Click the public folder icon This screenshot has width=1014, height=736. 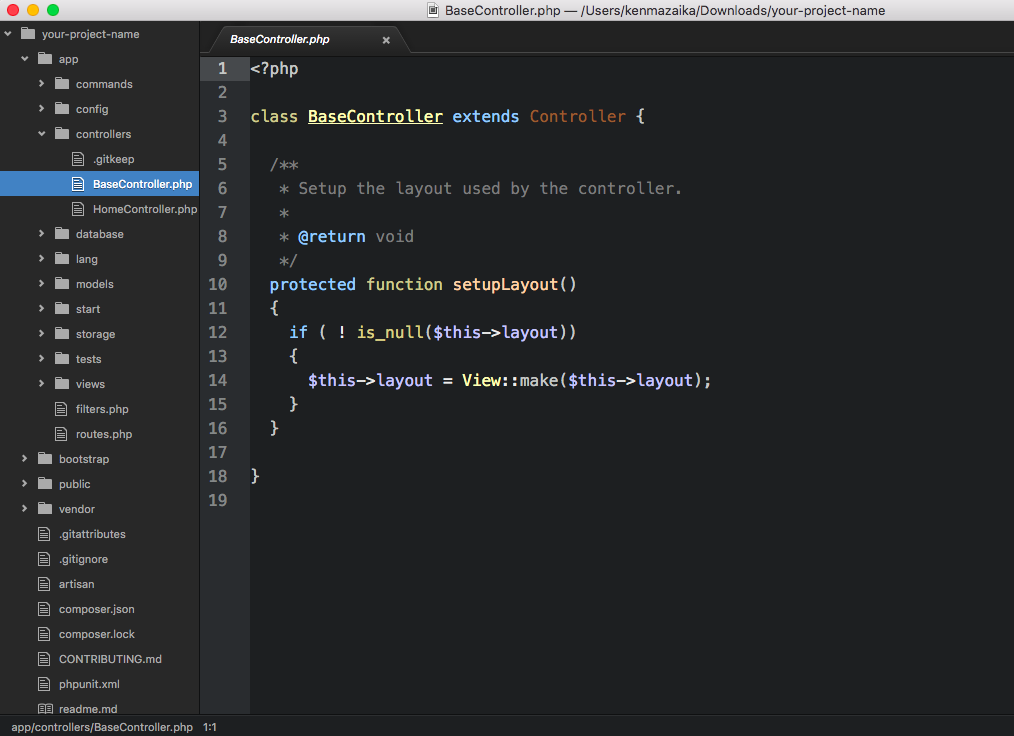point(45,484)
